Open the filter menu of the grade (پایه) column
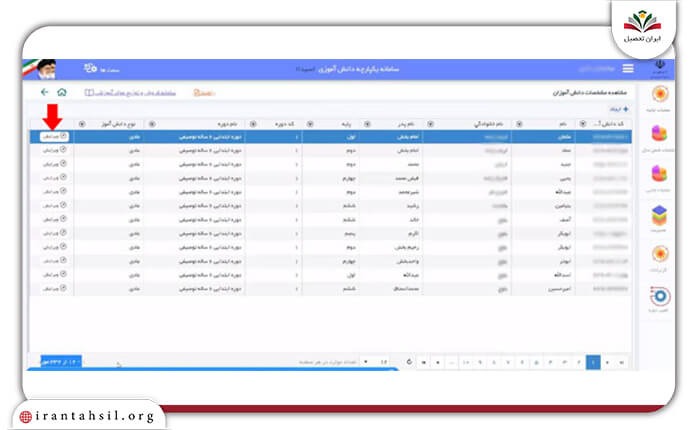This screenshot has height=430, width=700. pos(310,124)
